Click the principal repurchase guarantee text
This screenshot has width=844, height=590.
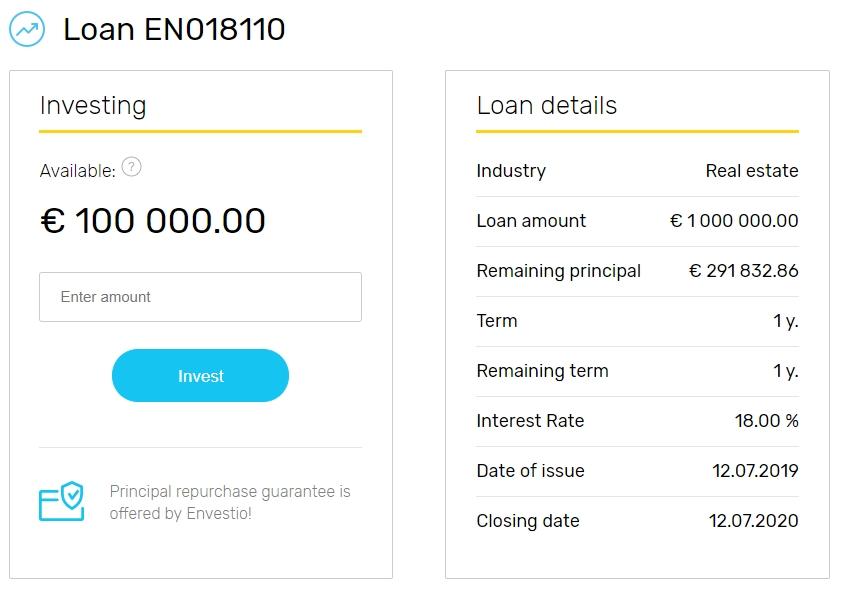[x=230, y=502]
